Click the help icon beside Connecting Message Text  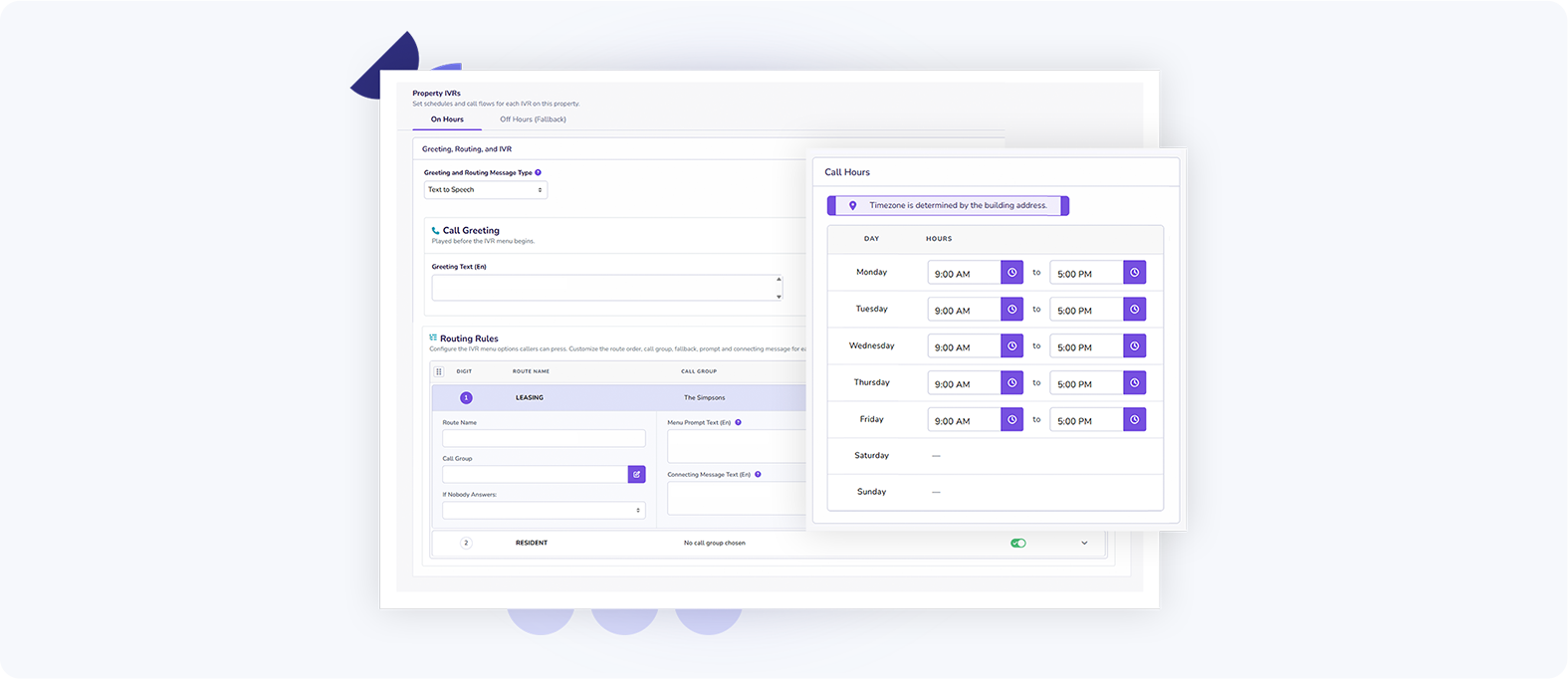click(758, 474)
